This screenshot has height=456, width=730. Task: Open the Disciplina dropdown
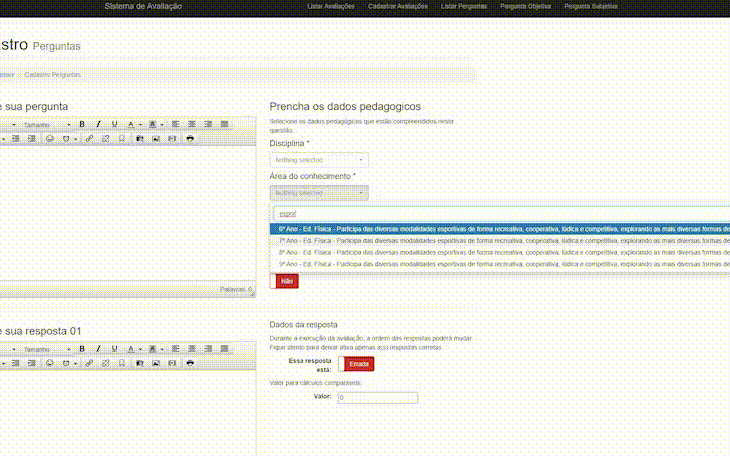coord(319,160)
